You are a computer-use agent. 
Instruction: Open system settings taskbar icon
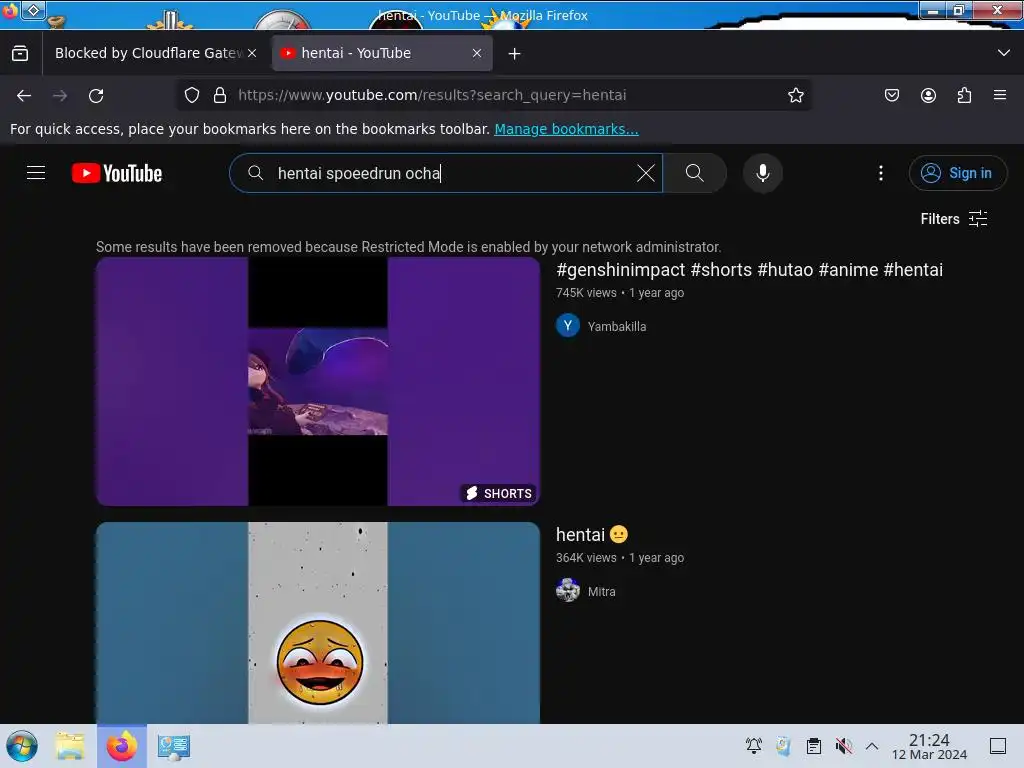tap(174, 746)
